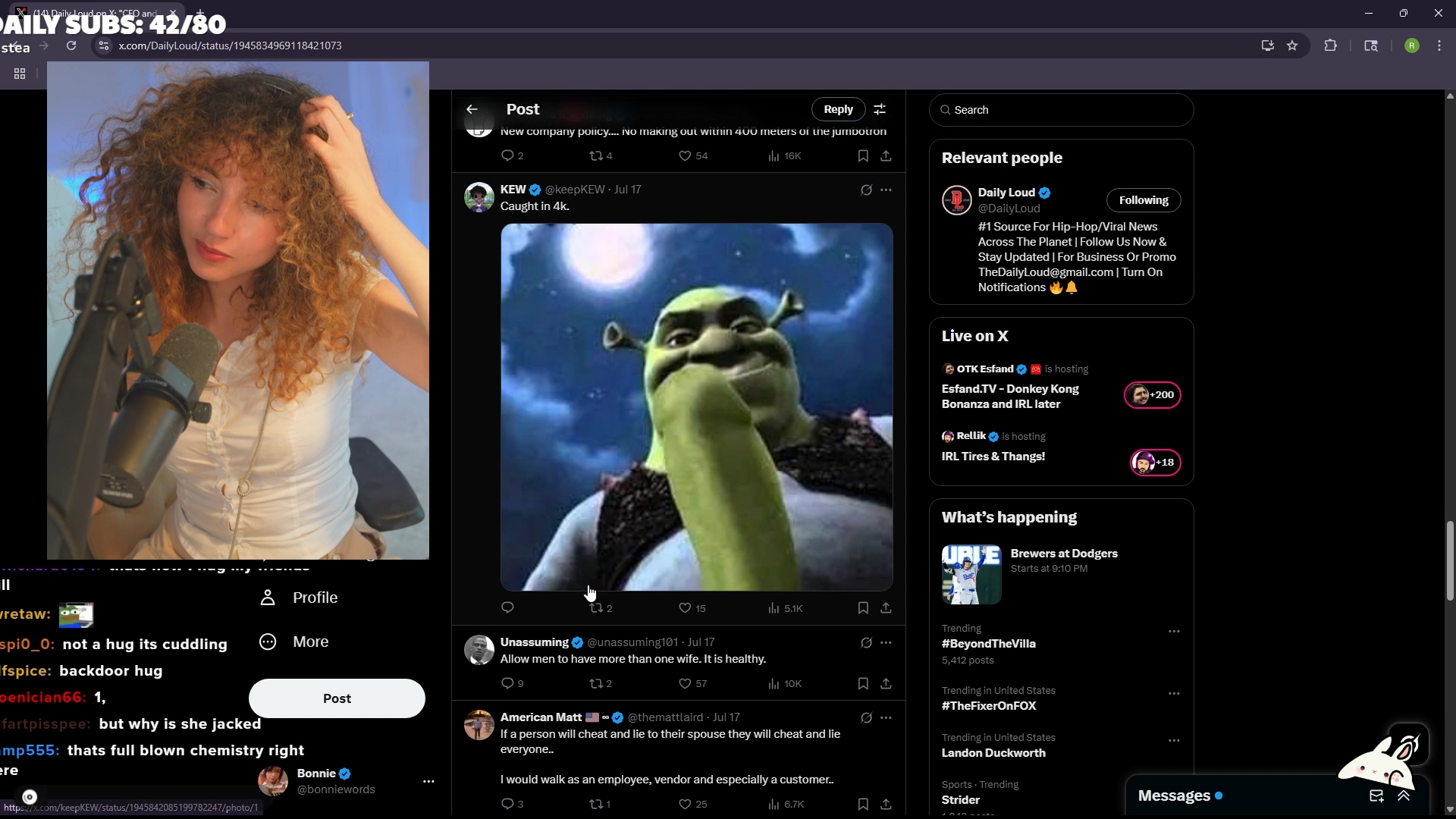Open #BeyondTheVilla trending topic
Image resolution: width=1456 pixels, height=819 pixels.
click(x=988, y=644)
